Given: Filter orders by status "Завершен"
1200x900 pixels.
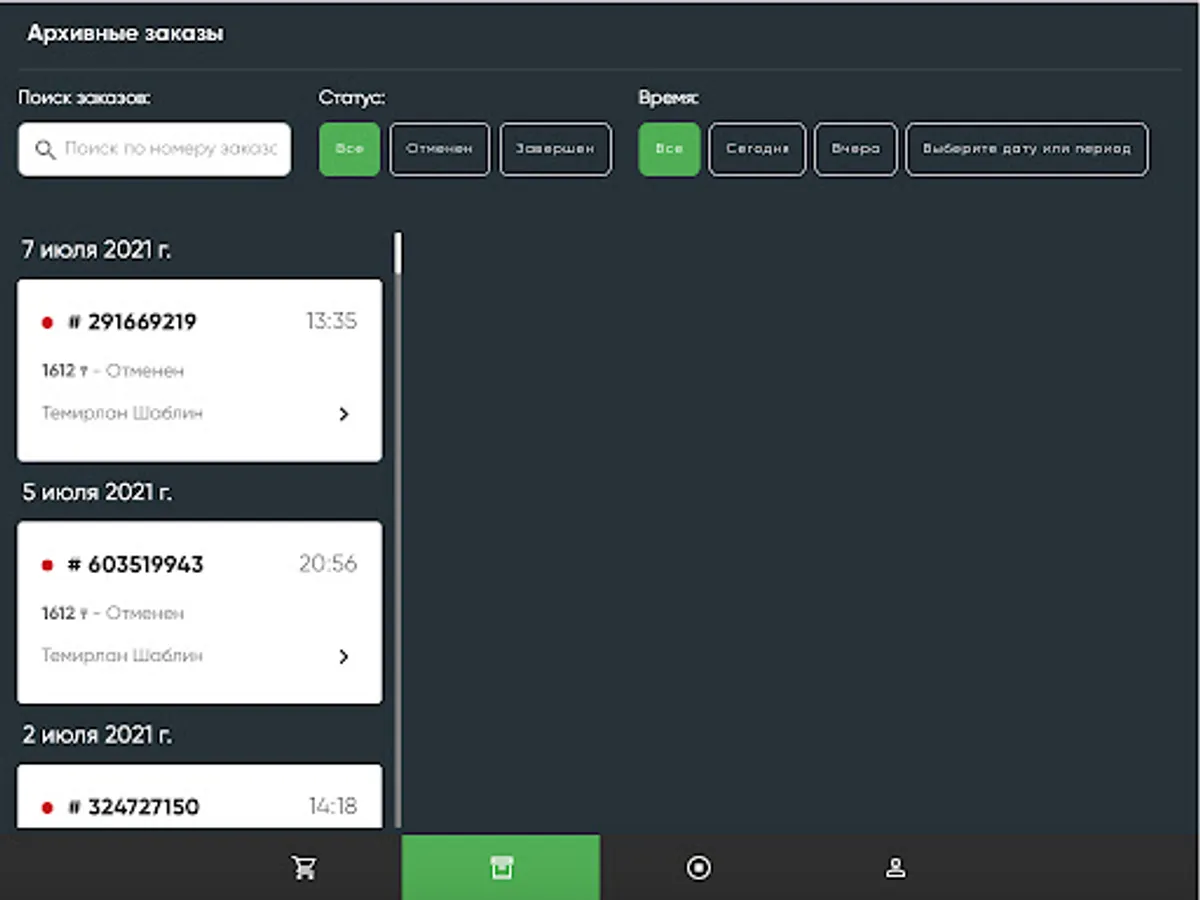Looking at the screenshot, I should click(x=555, y=149).
